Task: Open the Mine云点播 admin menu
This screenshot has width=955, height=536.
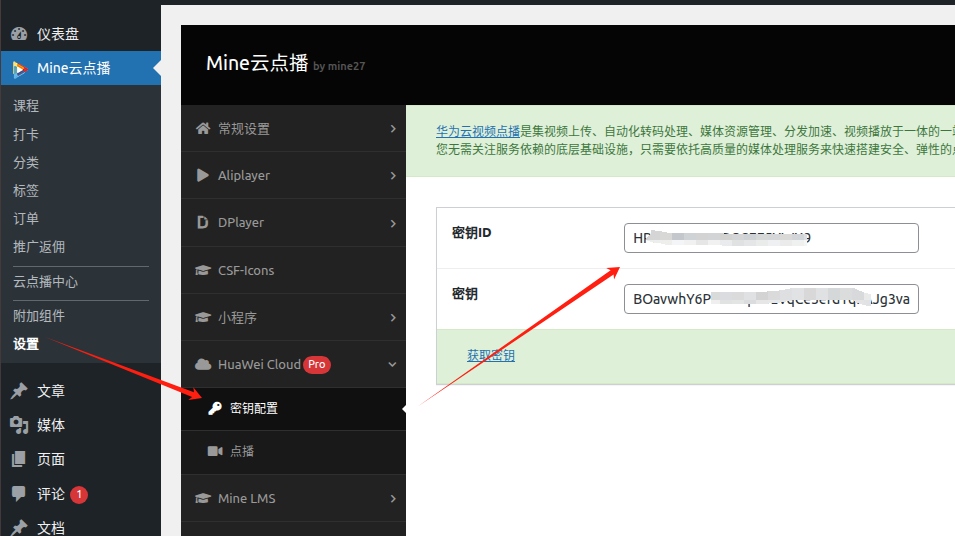Action: pos(80,68)
